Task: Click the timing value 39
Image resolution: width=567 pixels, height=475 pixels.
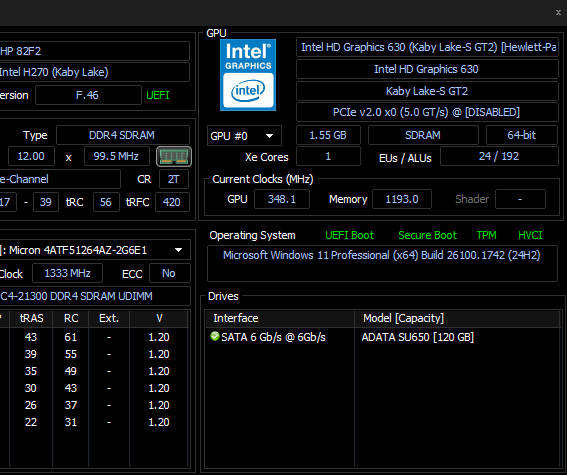Action: [x=46, y=202]
